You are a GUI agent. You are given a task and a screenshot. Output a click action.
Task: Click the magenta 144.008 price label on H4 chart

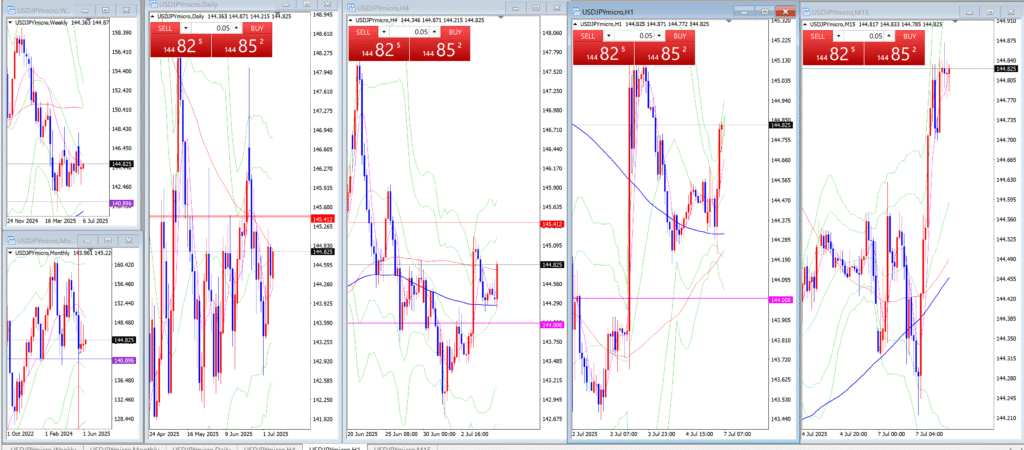552,324
